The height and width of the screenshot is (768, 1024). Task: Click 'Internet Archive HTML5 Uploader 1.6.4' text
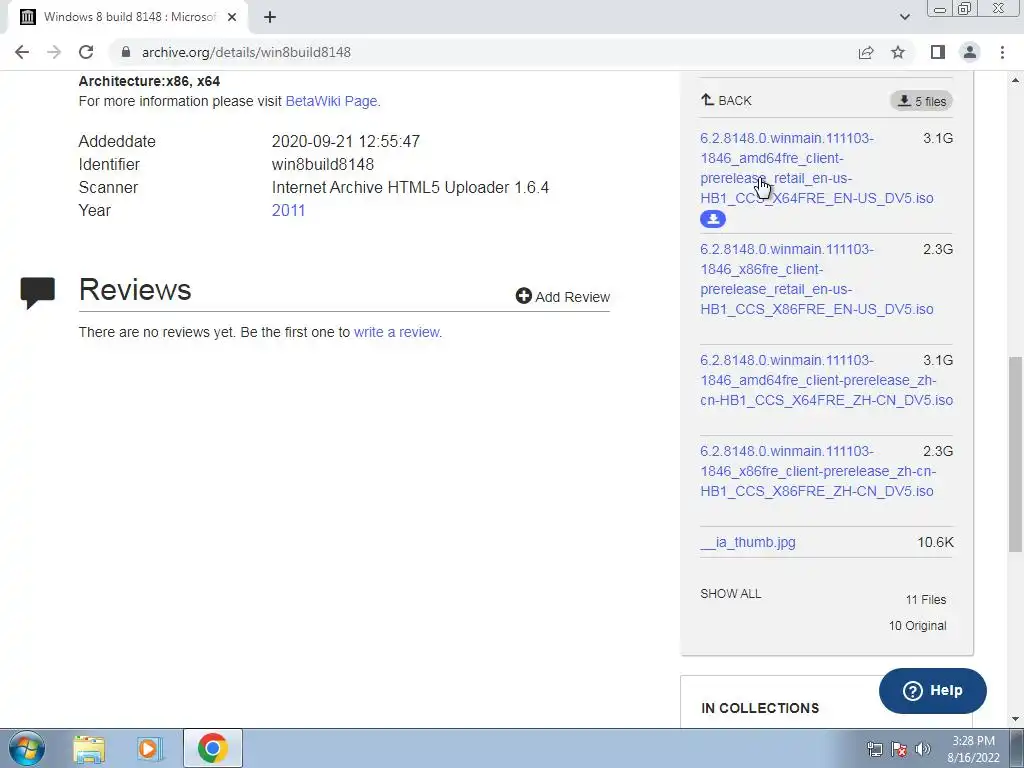pos(410,187)
